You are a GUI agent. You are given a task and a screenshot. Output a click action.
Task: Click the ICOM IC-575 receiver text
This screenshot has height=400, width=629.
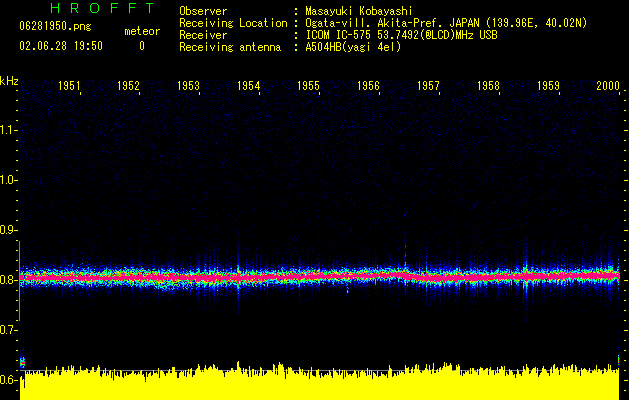(401, 35)
